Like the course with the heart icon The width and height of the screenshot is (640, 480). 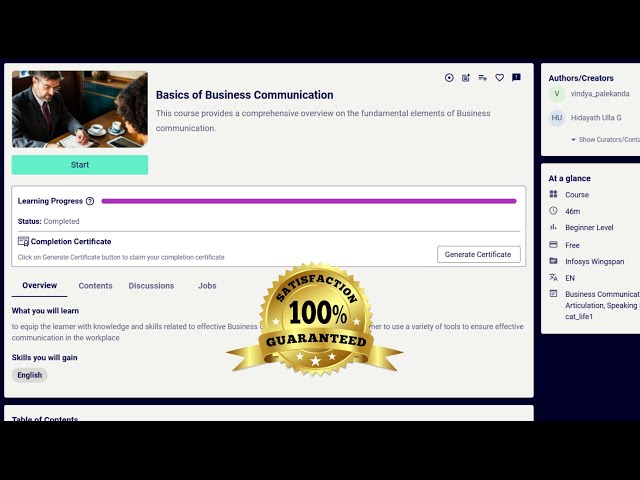[499, 78]
